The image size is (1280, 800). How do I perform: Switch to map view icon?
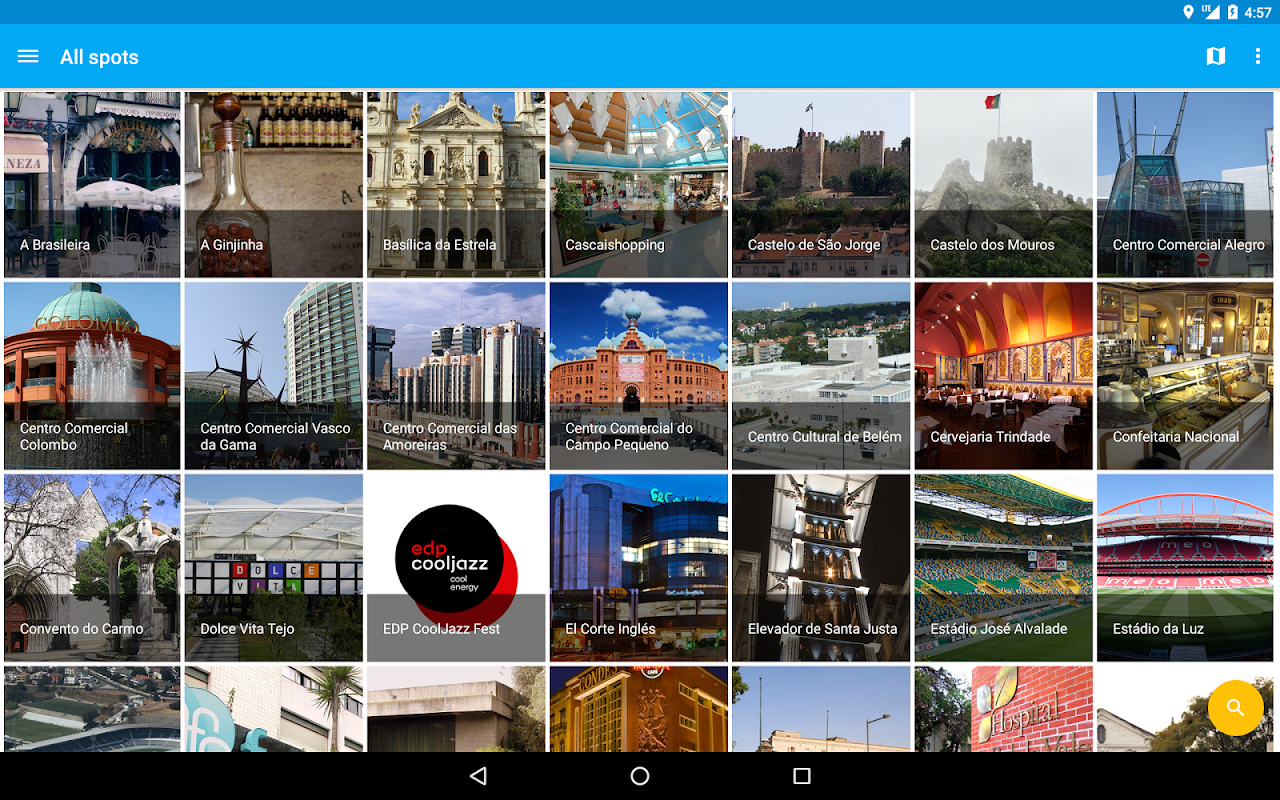(x=1216, y=57)
